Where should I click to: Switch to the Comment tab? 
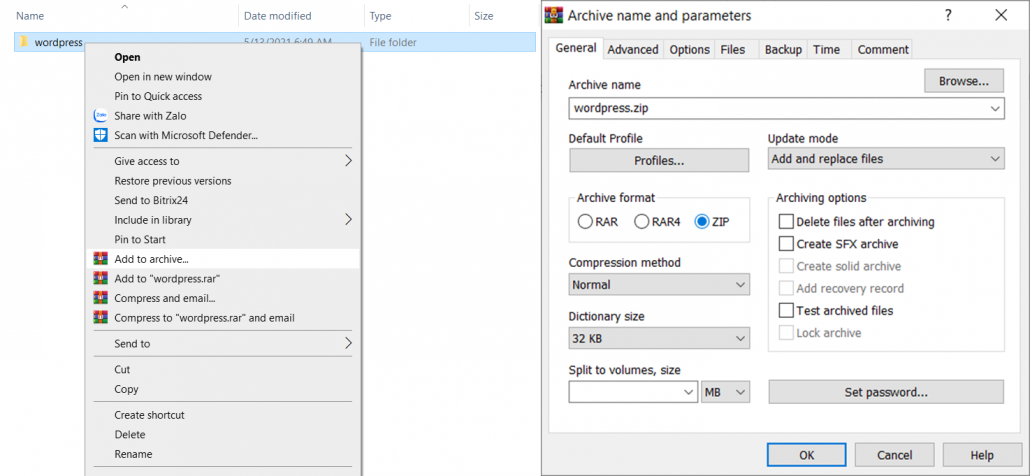[883, 49]
